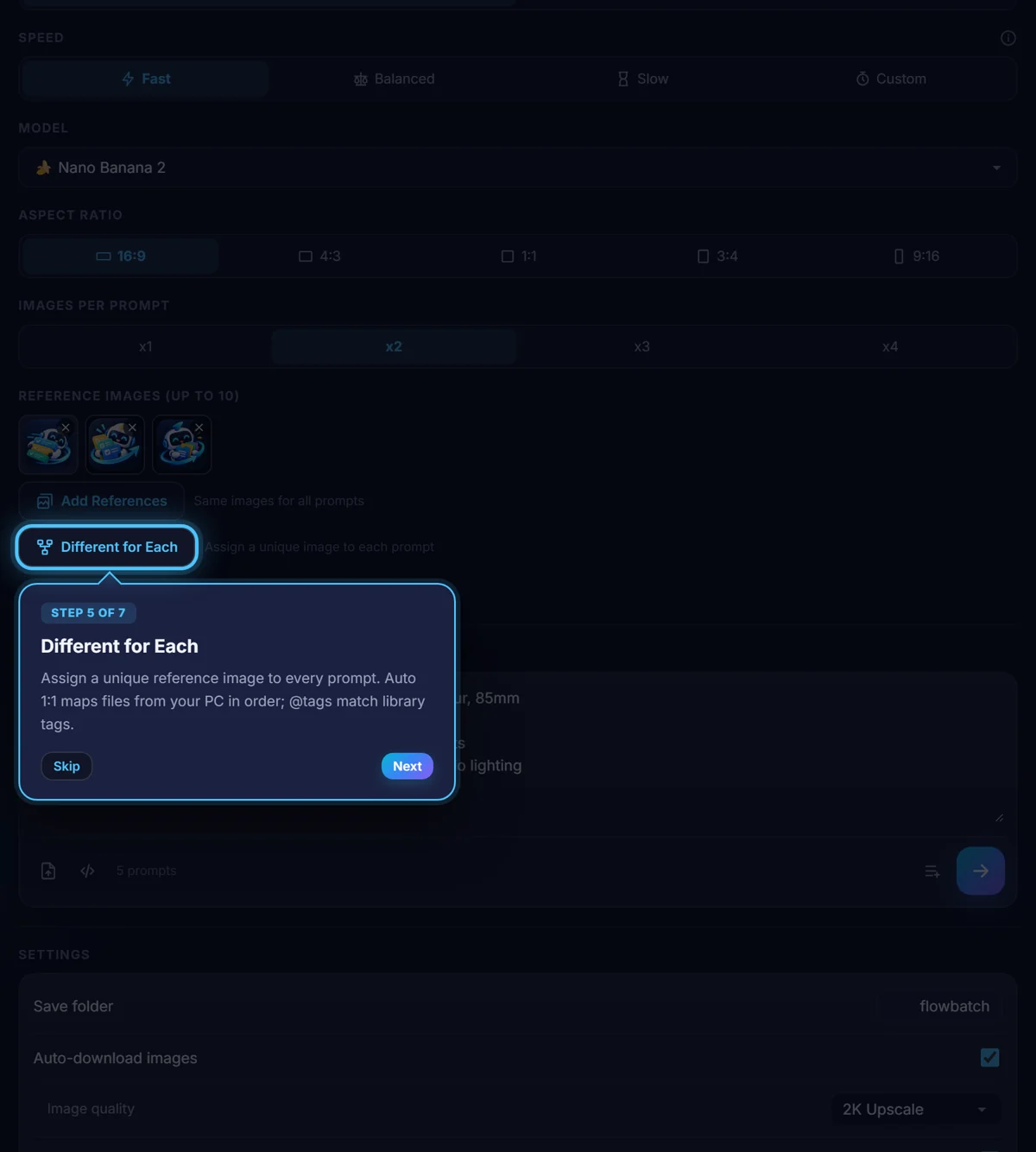Select the Custom speed tab
This screenshot has height=1152, width=1036.
coord(891,79)
